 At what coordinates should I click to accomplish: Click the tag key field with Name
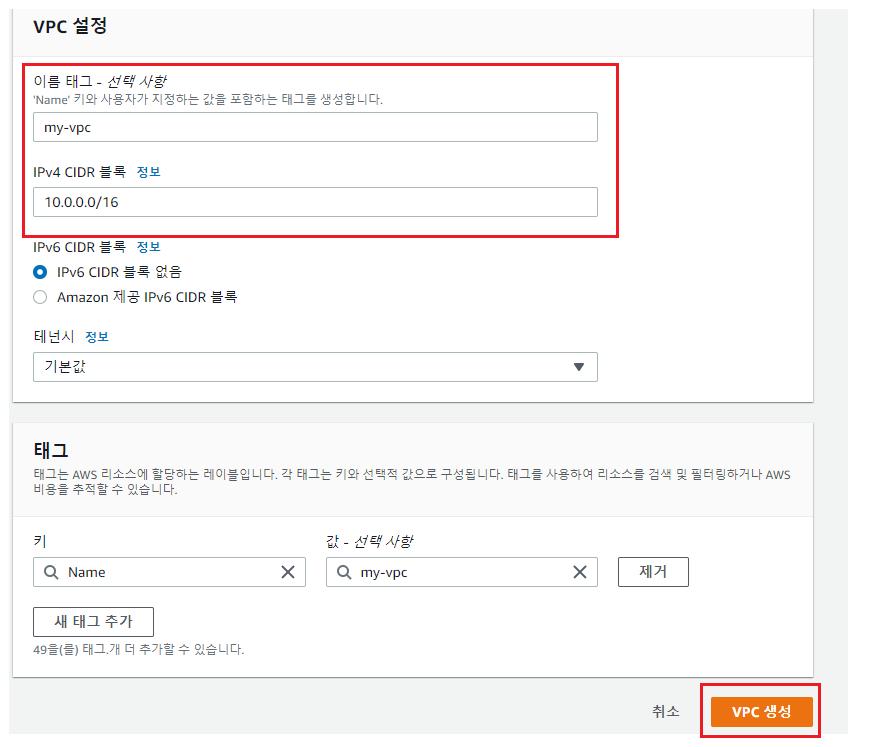tap(169, 572)
